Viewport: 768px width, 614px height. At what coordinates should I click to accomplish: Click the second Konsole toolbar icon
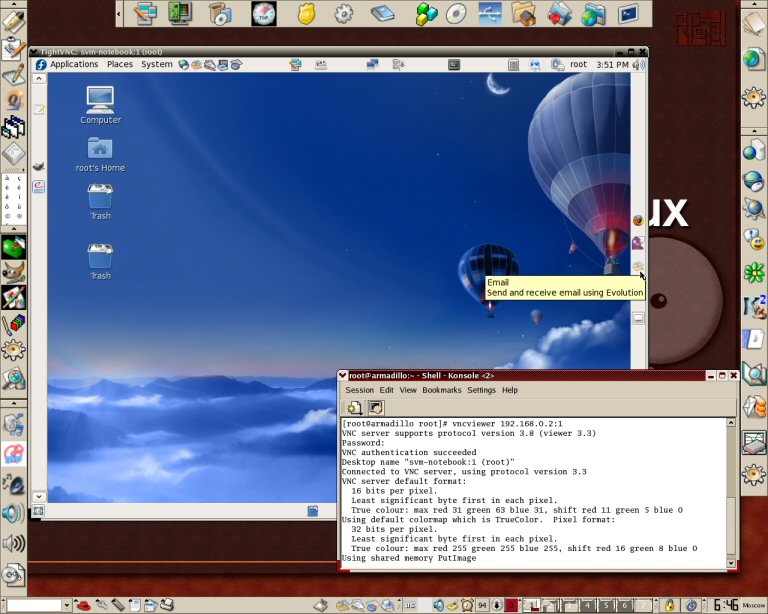coord(375,407)
